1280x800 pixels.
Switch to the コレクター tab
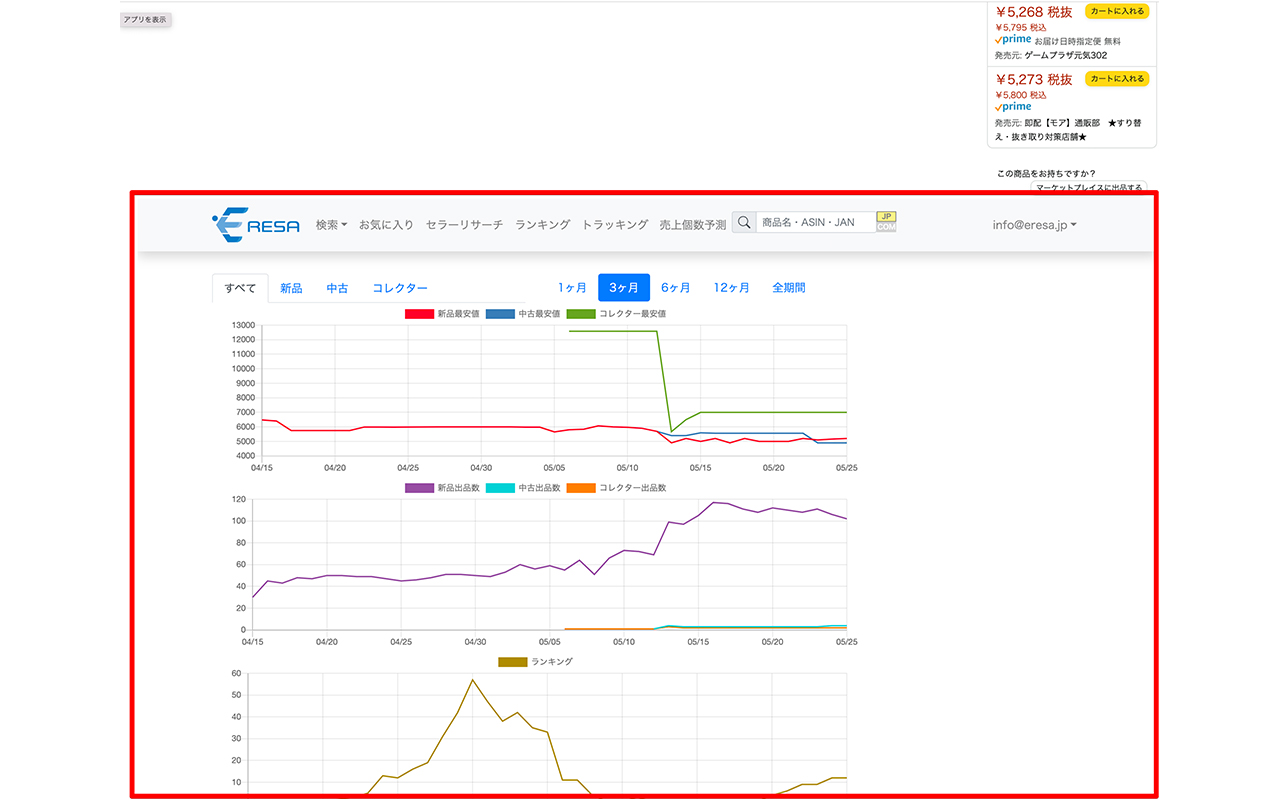coord(400,288)
